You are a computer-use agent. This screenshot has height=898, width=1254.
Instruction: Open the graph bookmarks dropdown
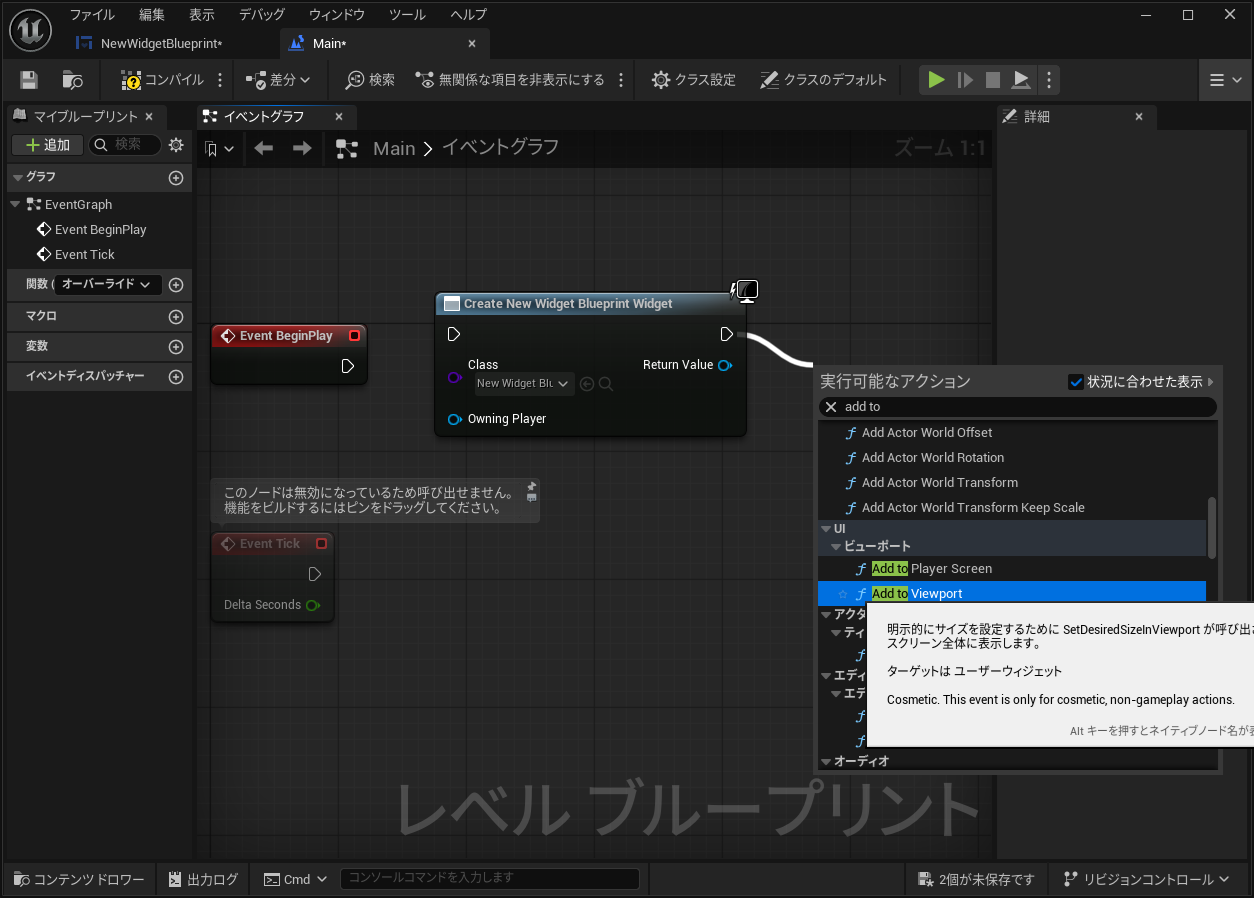click(x=219, y=149)
